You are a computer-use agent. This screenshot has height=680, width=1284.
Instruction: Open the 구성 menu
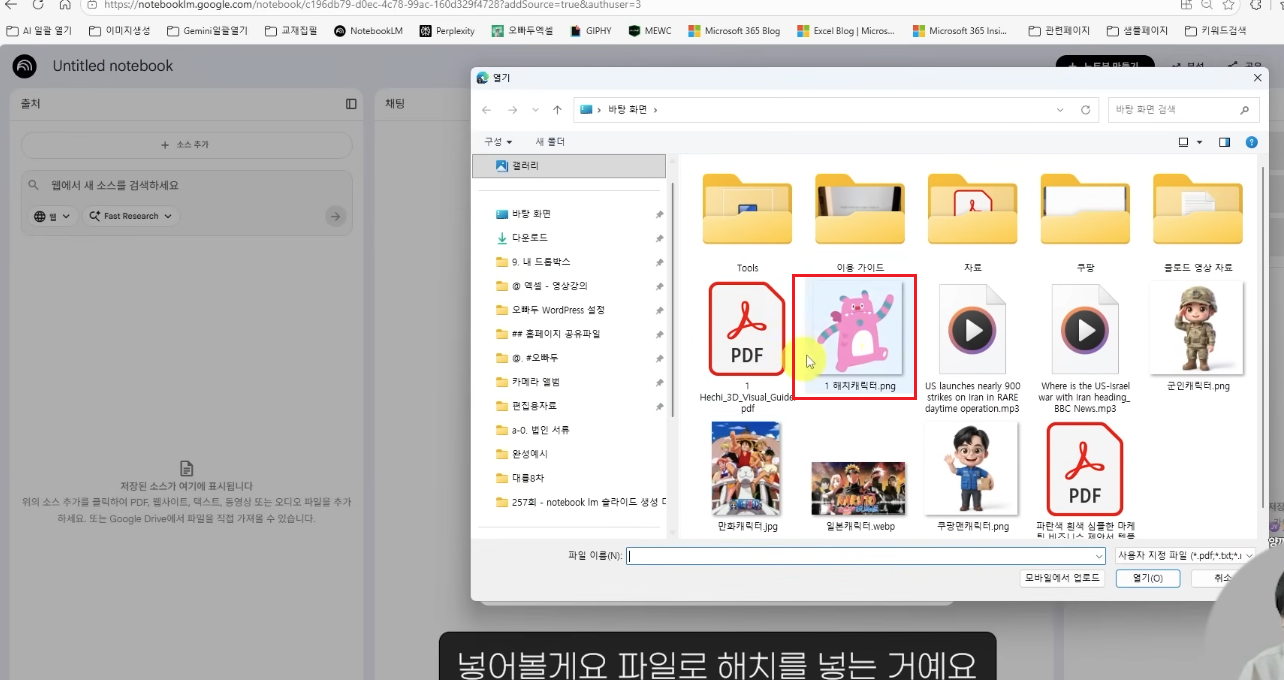click(x=498, y=142)
